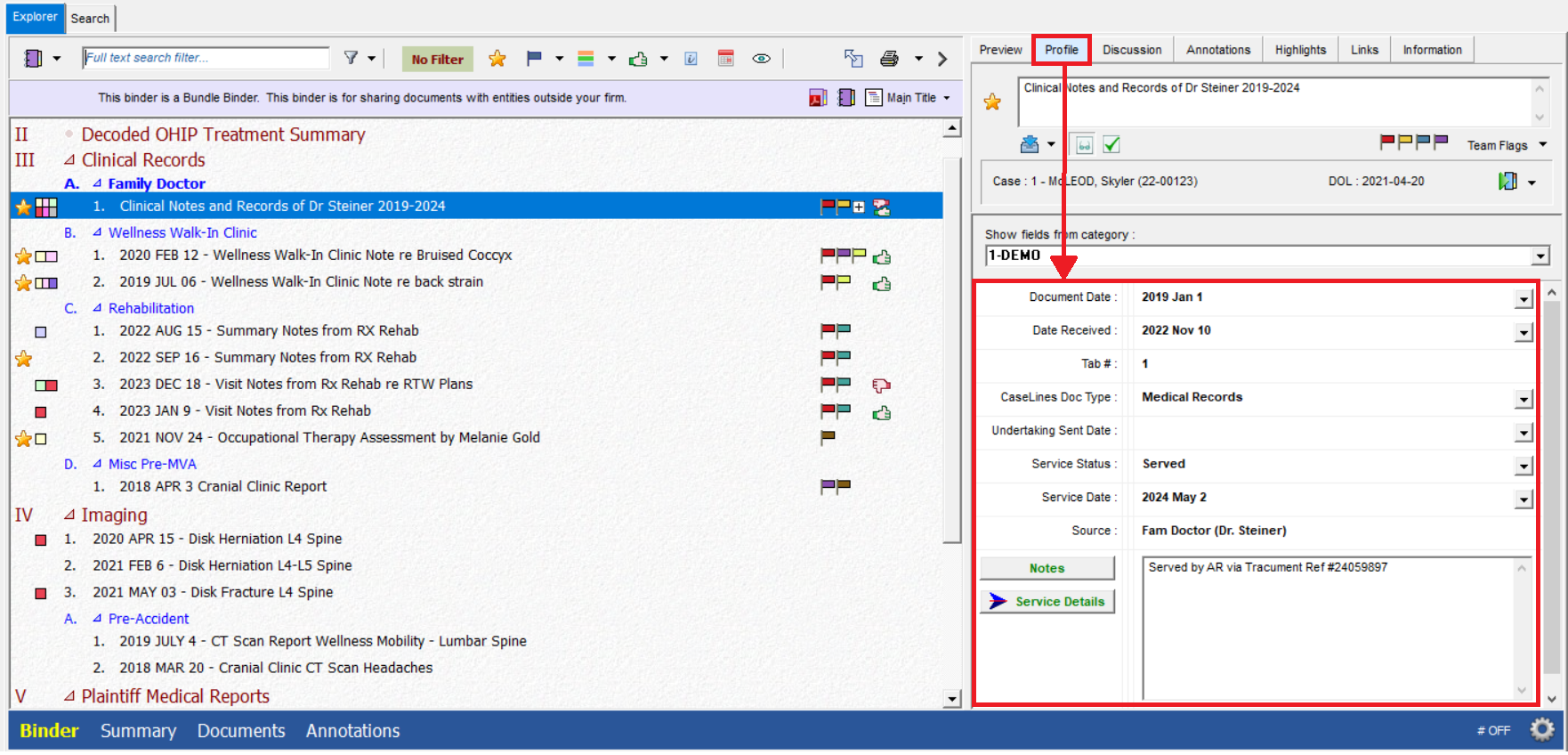Click the Full text search filter field
Viewport: 1568px width, 755px height.
coord(206,58)
